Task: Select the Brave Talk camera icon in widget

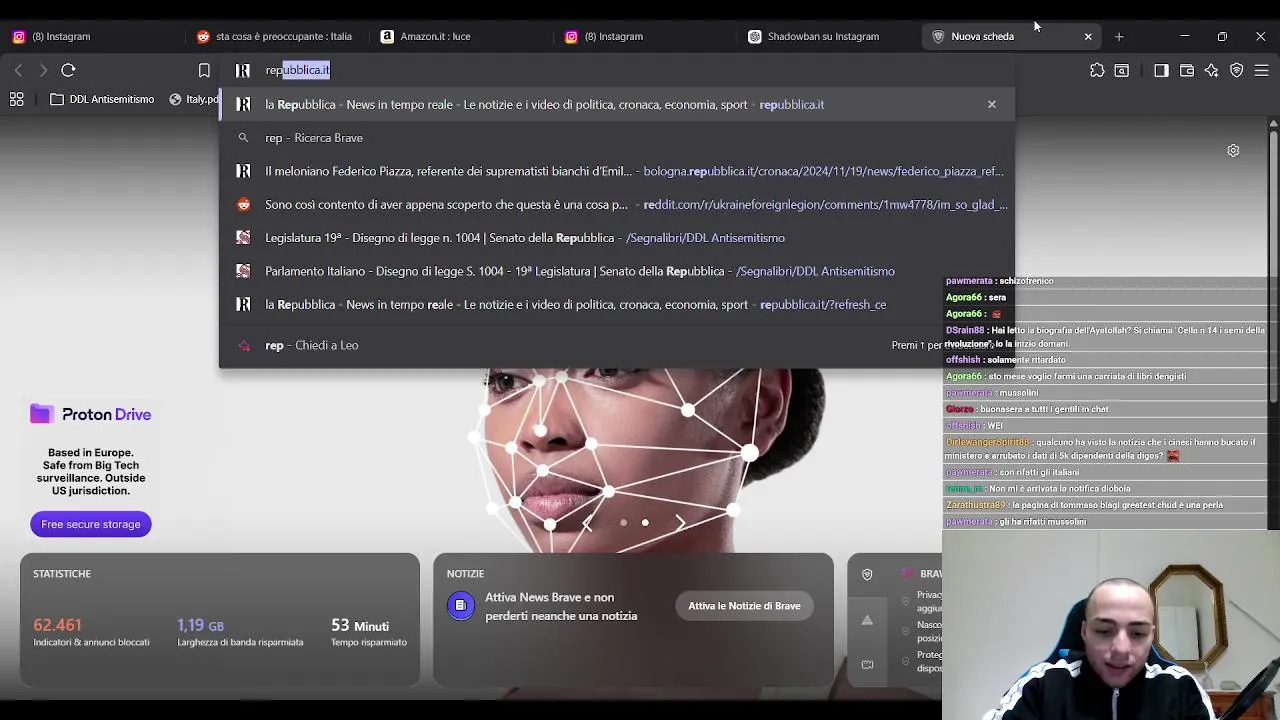Action: click(867, 664)
